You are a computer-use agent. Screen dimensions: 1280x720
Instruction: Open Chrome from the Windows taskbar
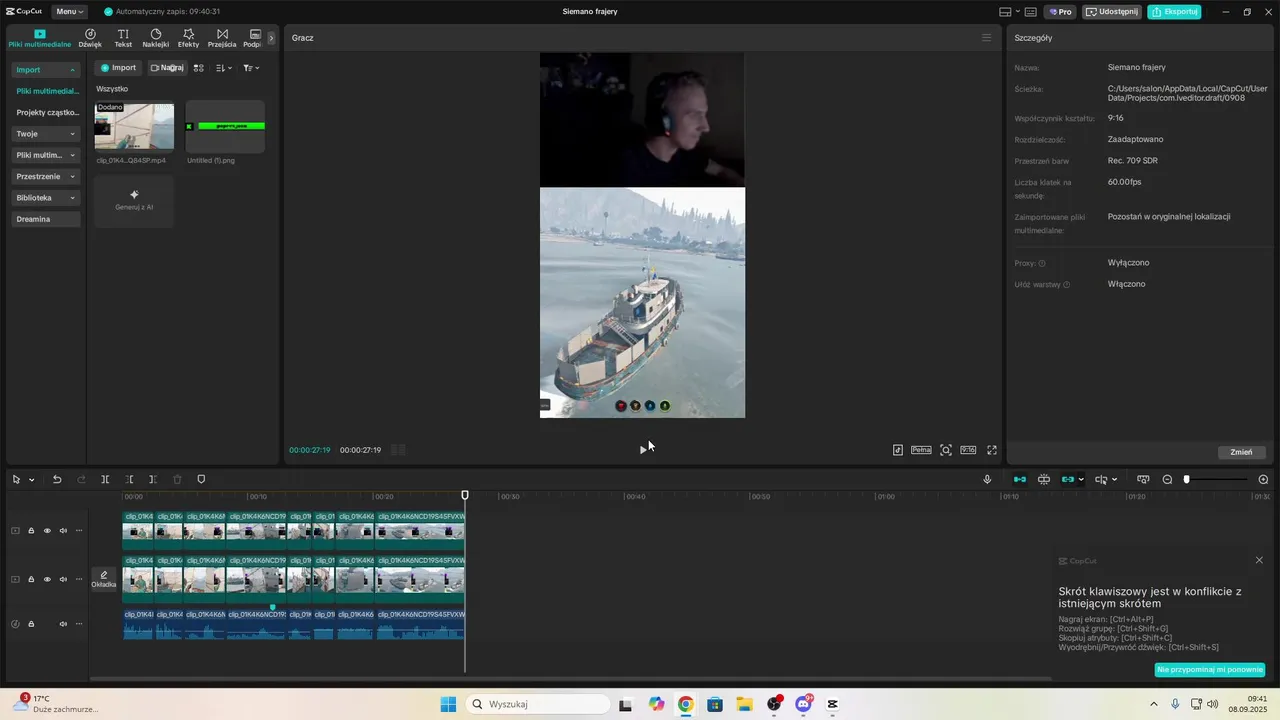(x=685, y=704)
